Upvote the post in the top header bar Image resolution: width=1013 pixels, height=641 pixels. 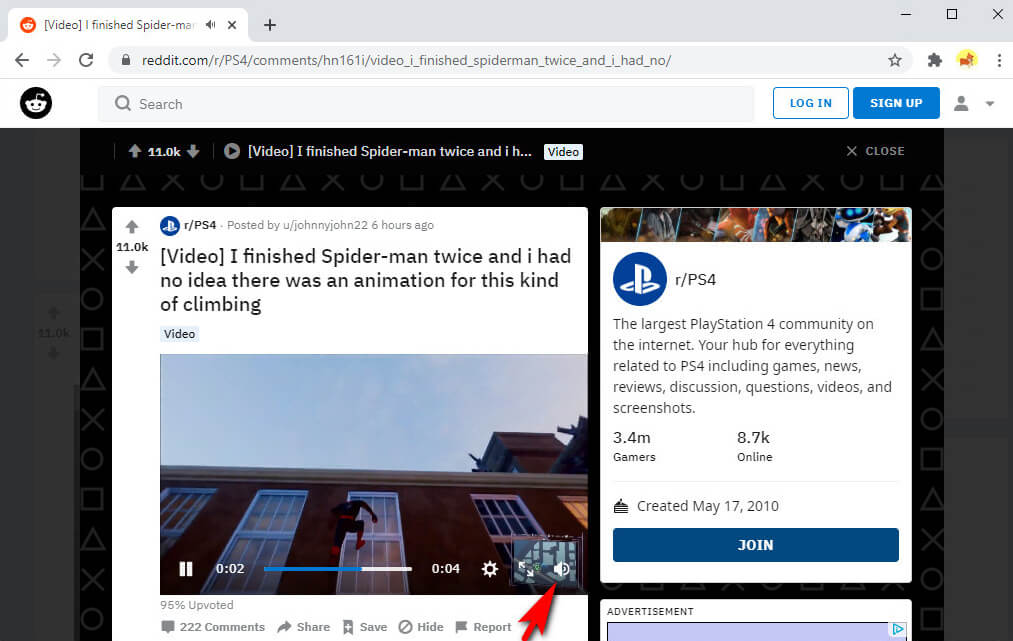(134, 151)
